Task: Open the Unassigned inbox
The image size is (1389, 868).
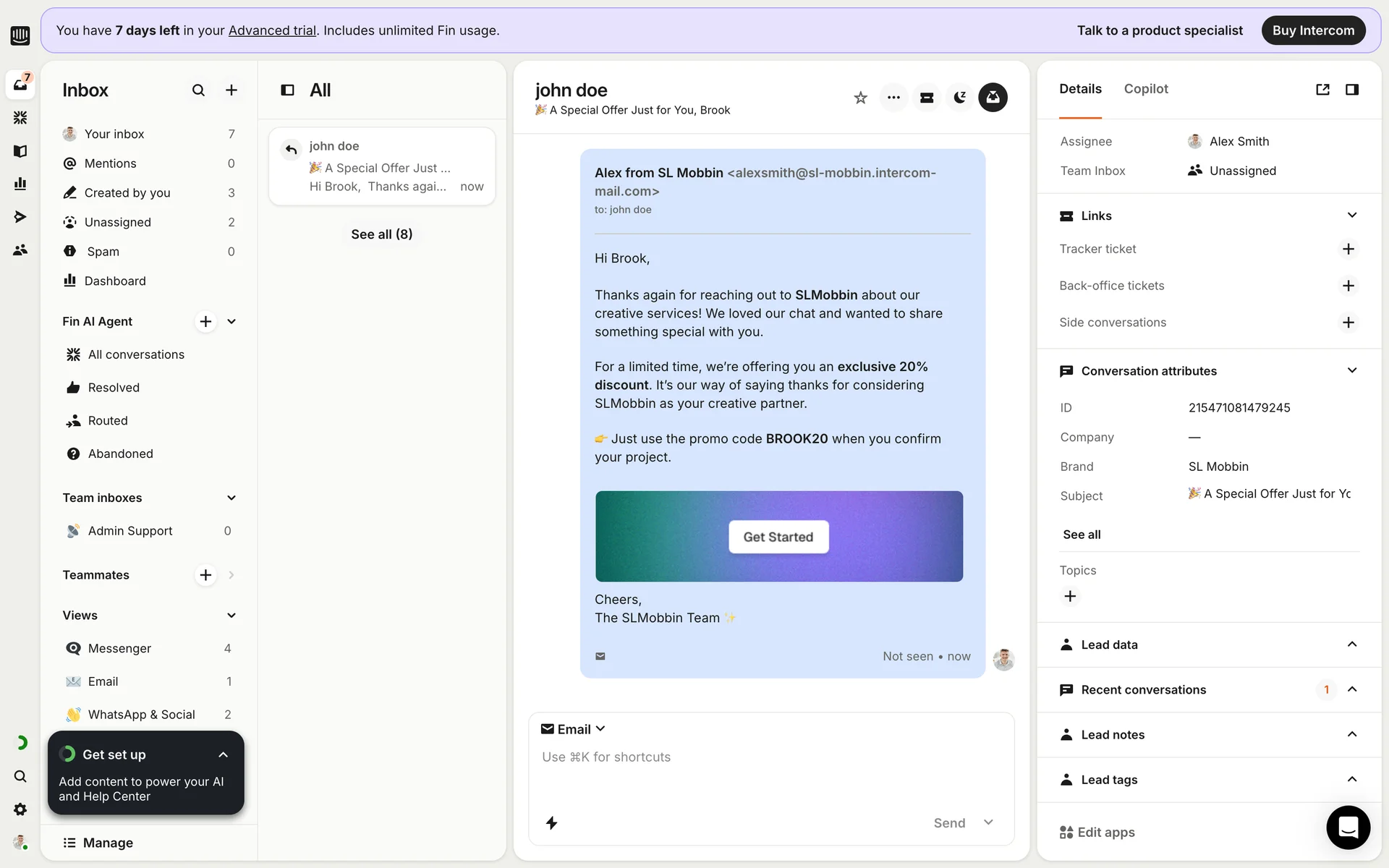Action: tap(118, 222)
